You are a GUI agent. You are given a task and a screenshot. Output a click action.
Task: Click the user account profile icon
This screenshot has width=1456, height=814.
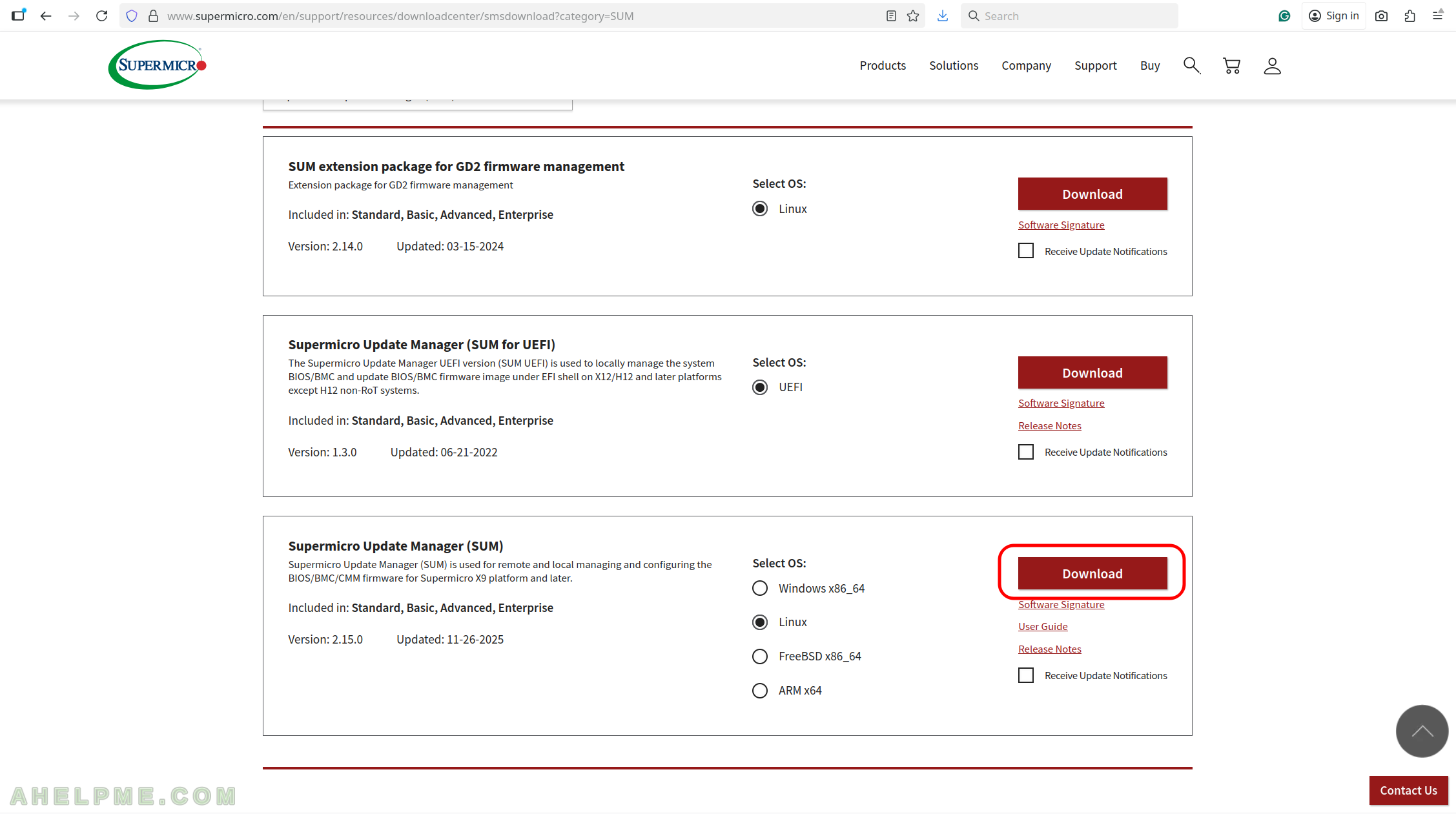pos(1272,66)
